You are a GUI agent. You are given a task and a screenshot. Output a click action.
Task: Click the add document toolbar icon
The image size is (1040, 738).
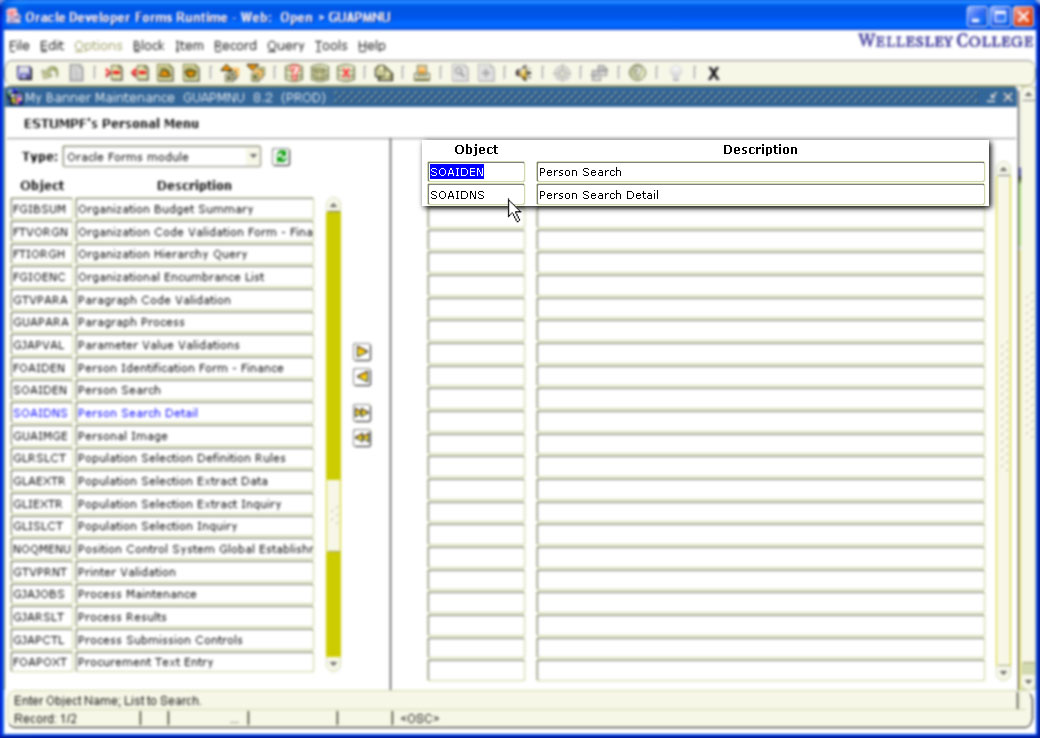tap(486, 73)
